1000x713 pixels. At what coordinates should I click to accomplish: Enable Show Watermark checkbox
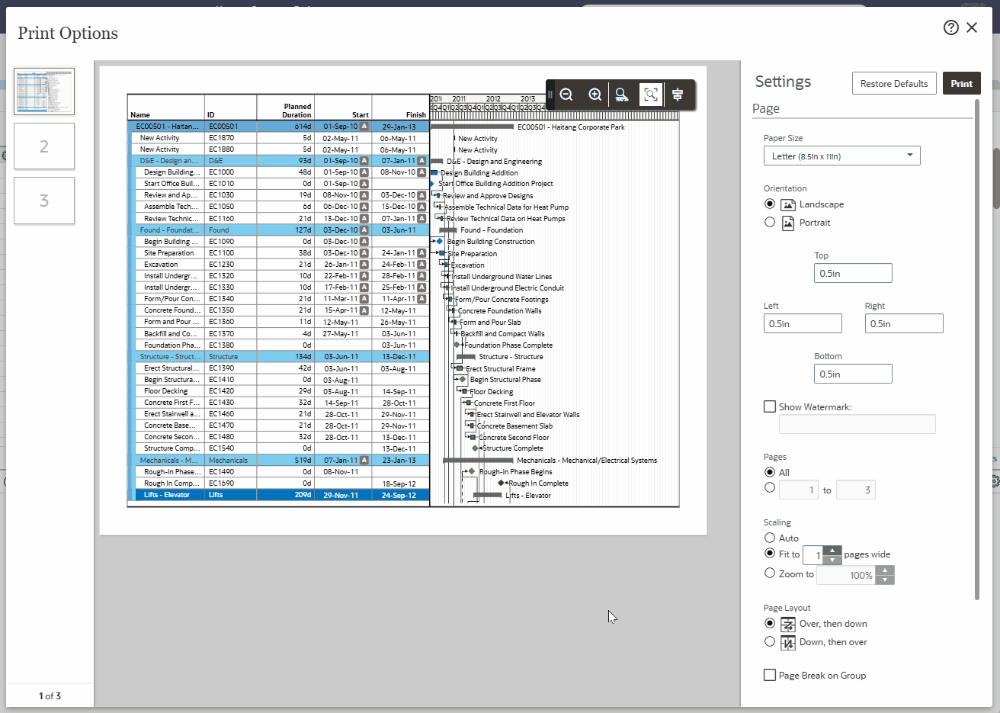[x=770, y=406]
